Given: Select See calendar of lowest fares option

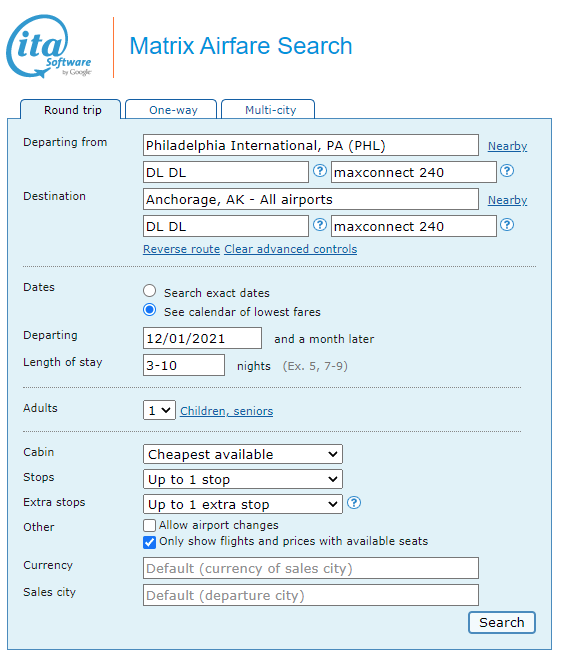Looking at the screenshot, I should (x=149, y=310).
